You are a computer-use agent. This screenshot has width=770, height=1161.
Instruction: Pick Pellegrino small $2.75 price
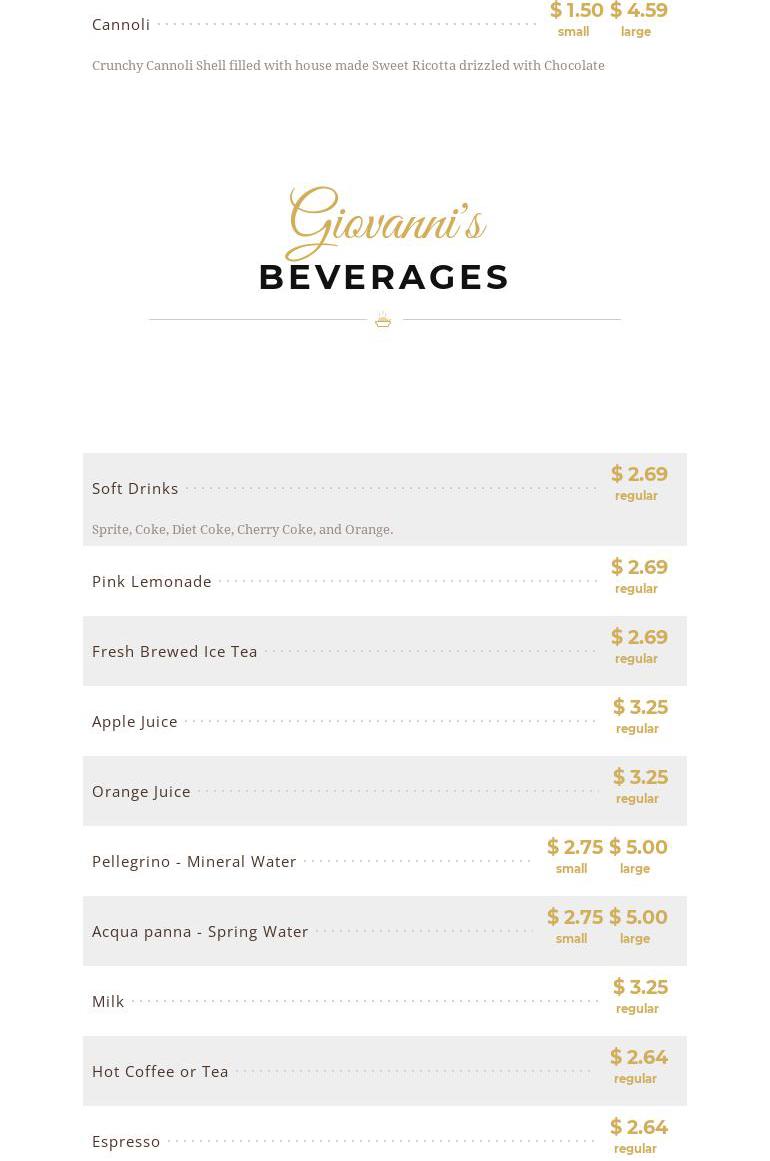(574, 847)
